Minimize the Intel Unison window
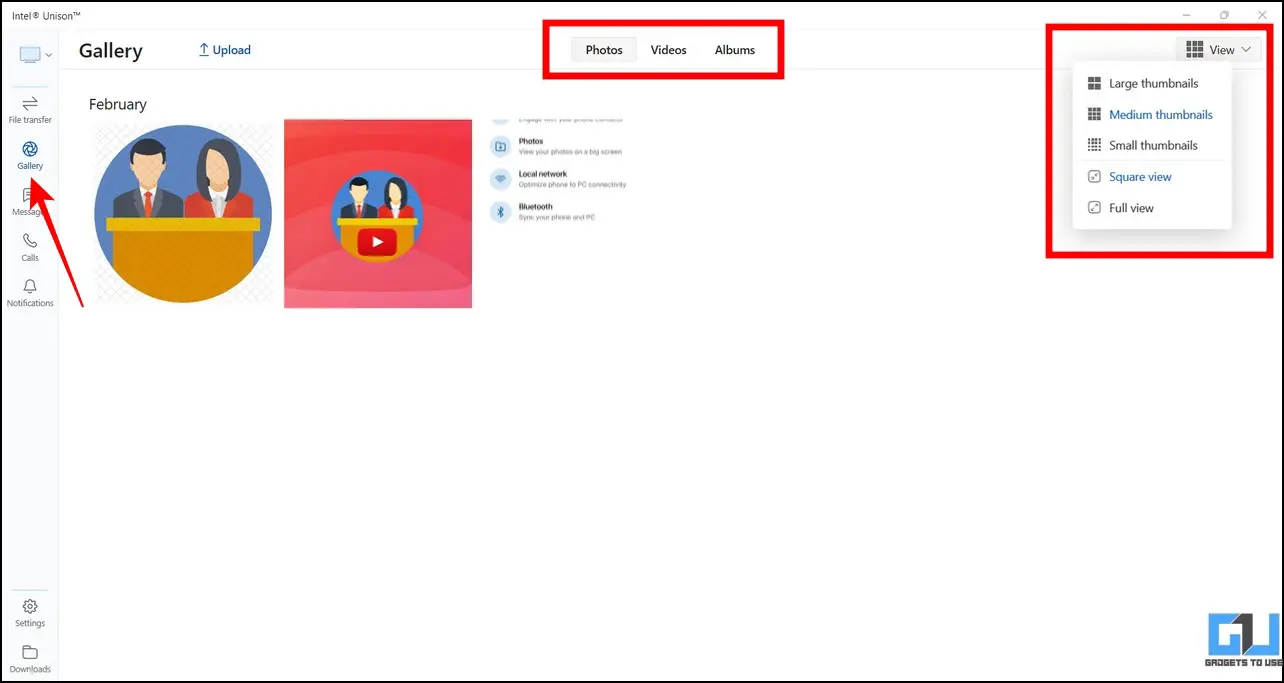Viewport: 1284px width, 683px height. [1186, 15]
